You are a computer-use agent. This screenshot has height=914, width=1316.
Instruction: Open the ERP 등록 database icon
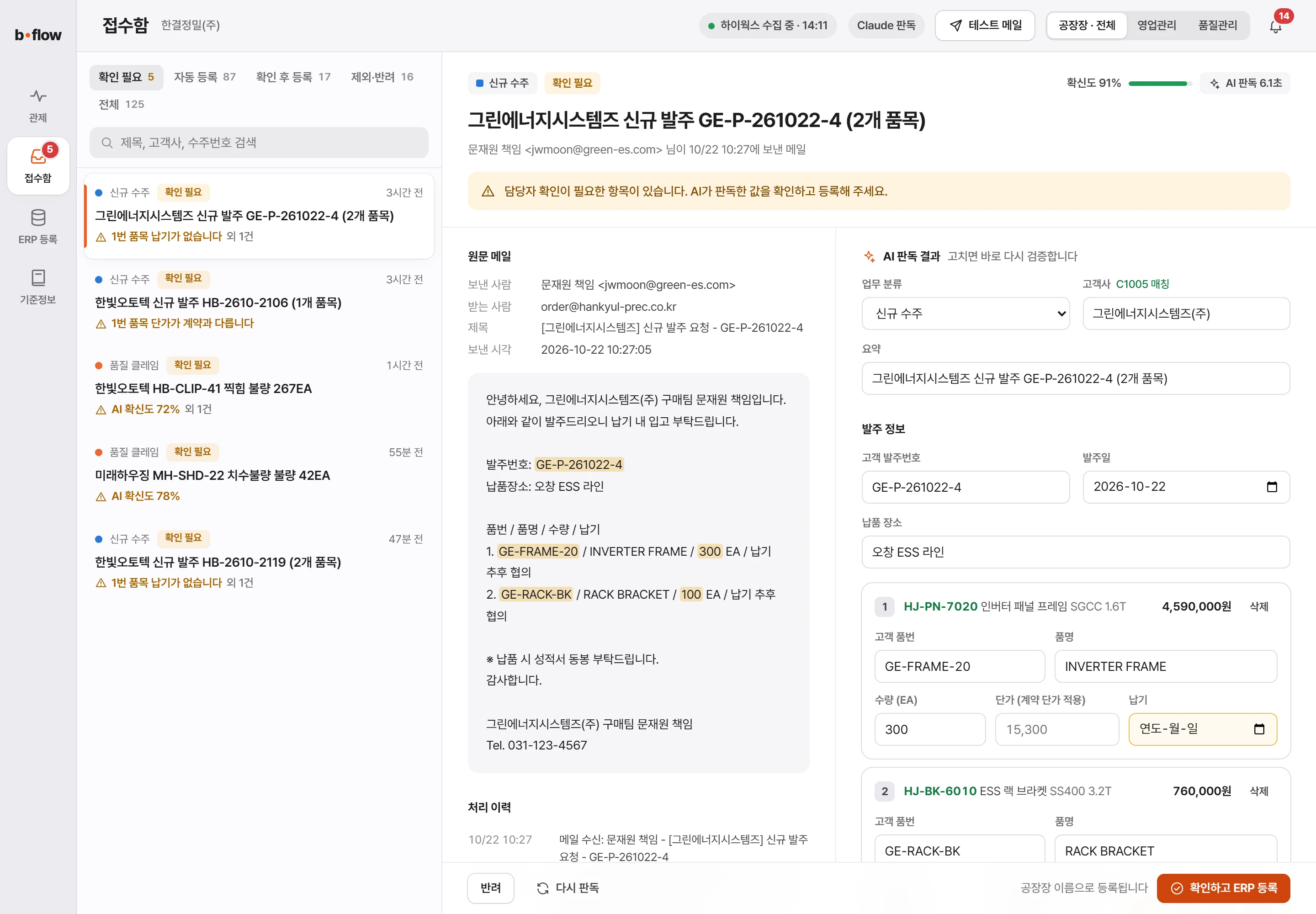click(38, 227)
